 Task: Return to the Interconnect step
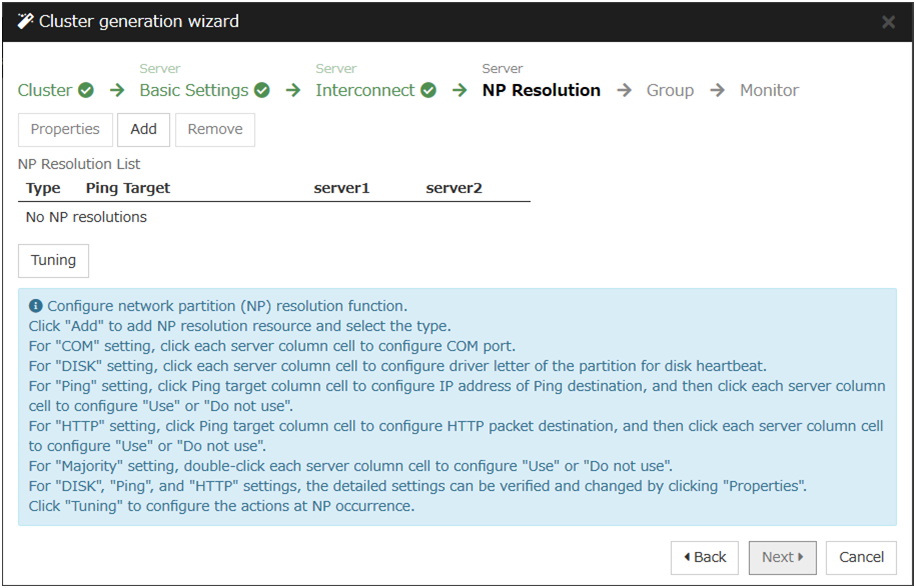click(365, 91)
